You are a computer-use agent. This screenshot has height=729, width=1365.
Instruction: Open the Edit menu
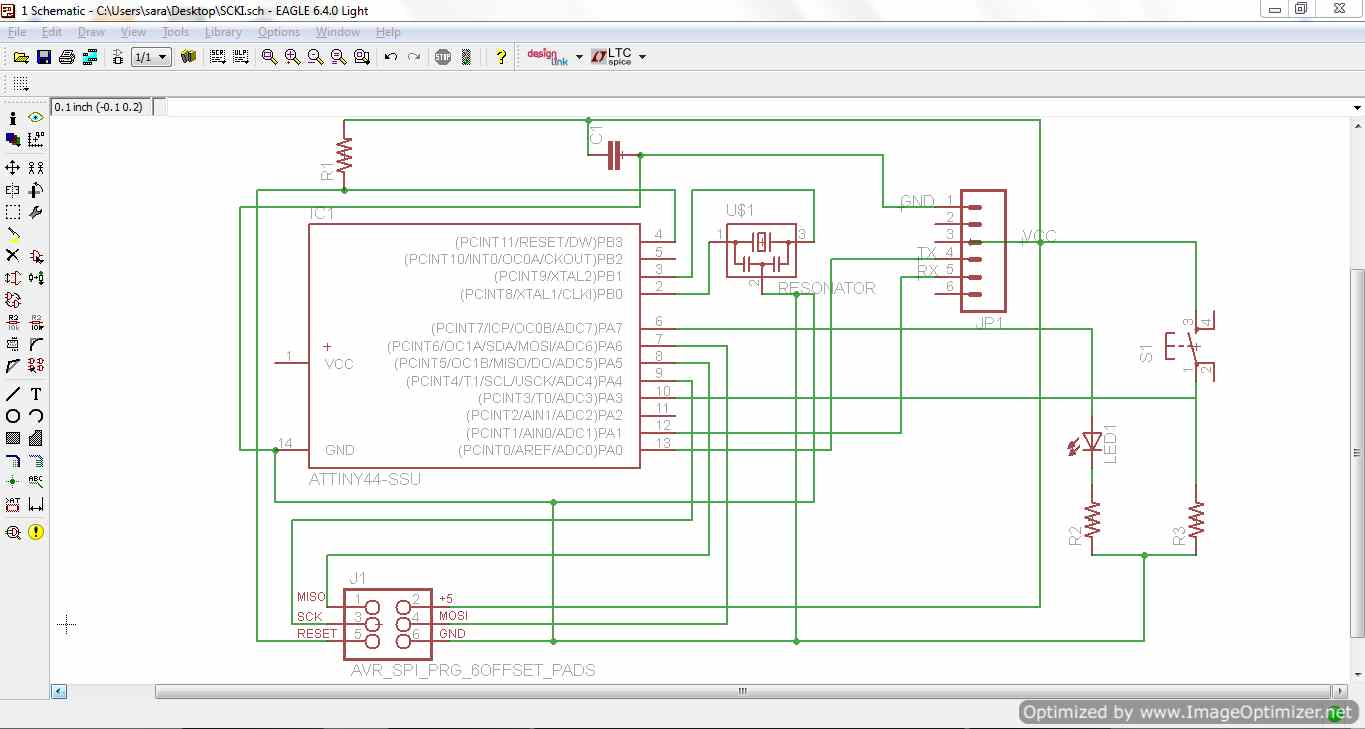[52, 32]
